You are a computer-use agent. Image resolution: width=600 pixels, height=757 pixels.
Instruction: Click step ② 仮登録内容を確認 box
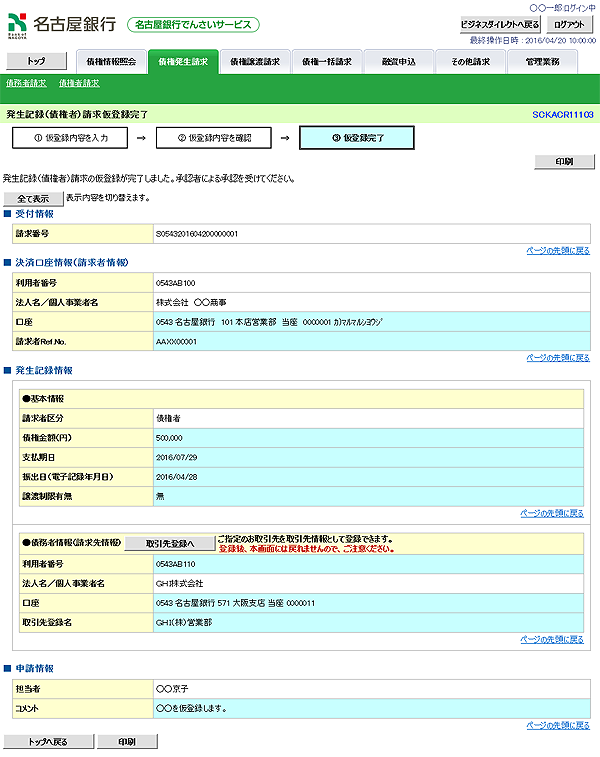(214, 138)
